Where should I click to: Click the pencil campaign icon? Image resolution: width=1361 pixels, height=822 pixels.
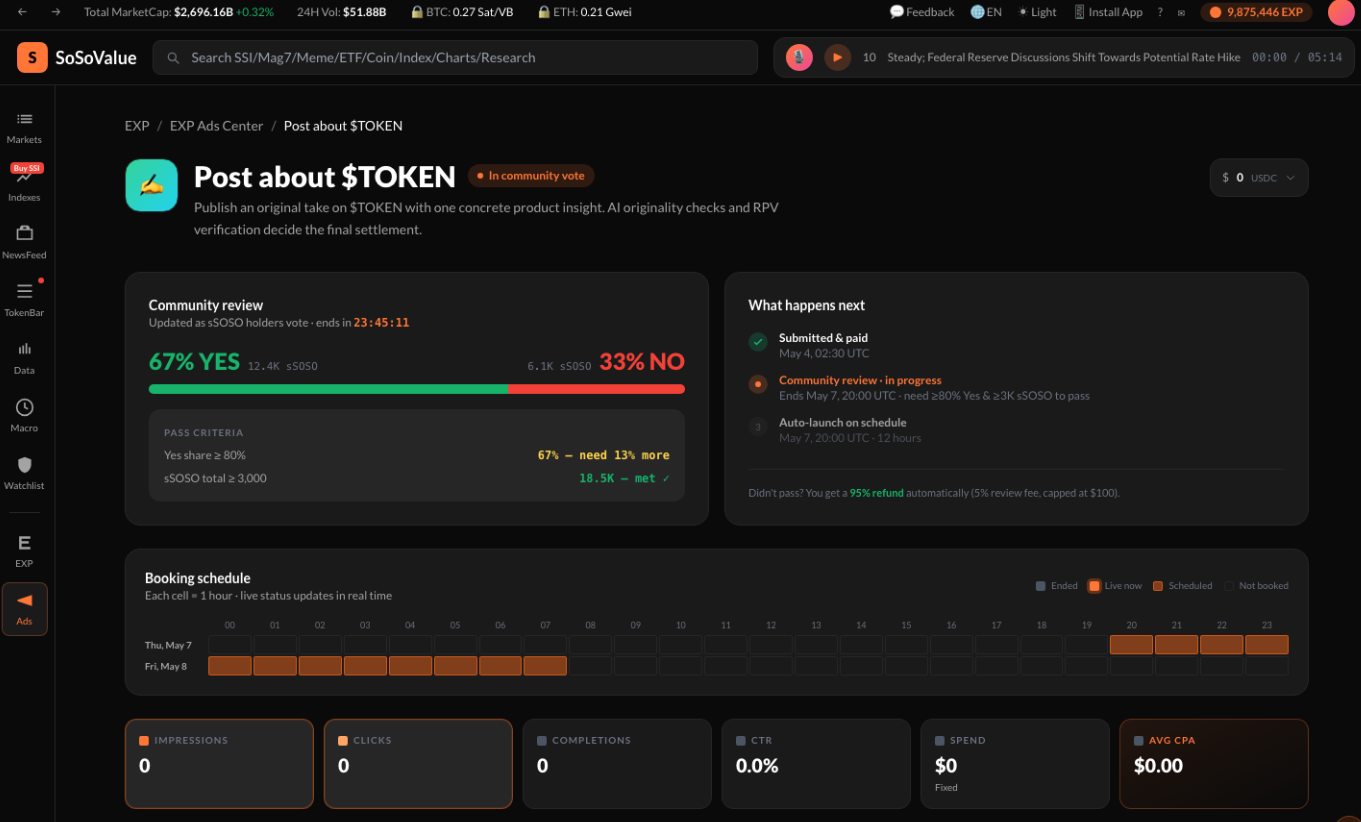click(151, 185)
